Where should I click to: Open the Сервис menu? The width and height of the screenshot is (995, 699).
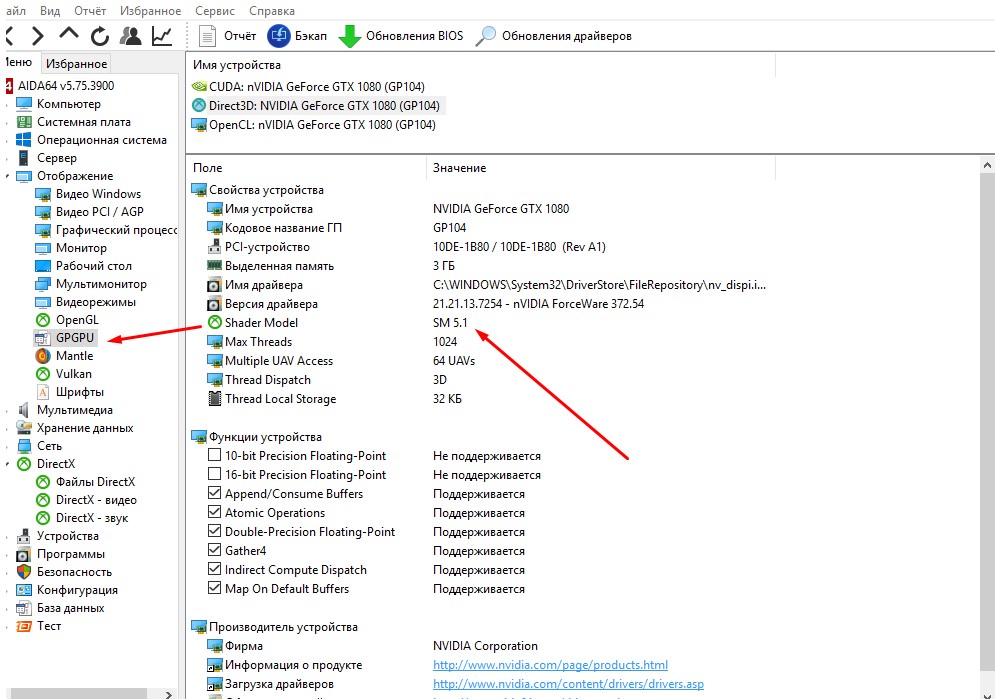[x=215, y=11]
